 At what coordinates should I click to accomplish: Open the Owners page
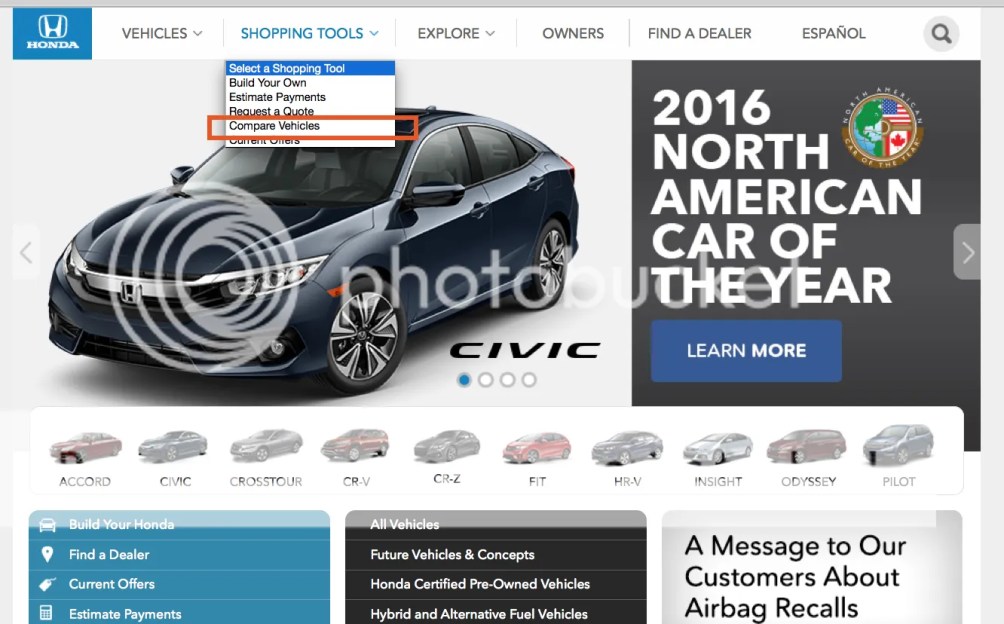tap(573, 33)
